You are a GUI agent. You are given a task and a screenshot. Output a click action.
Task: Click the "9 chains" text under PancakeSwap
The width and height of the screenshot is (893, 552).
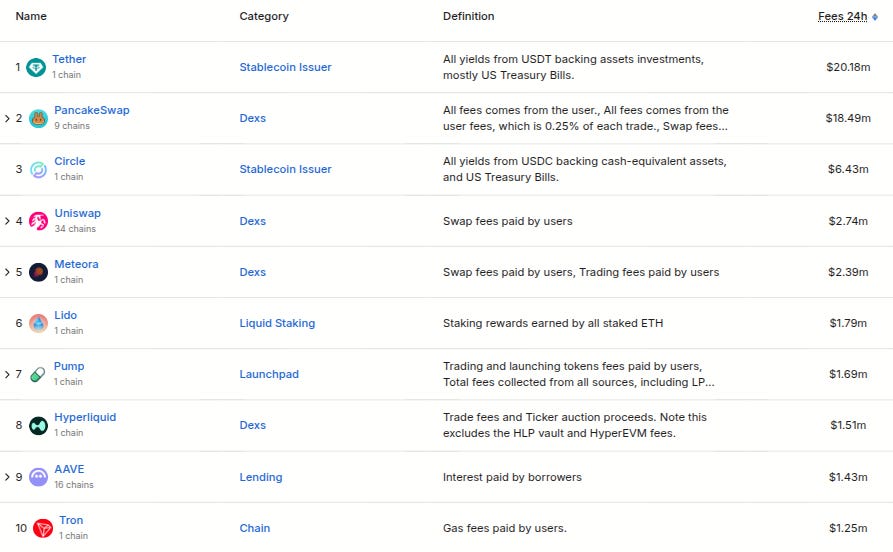(x=72, y=126)
